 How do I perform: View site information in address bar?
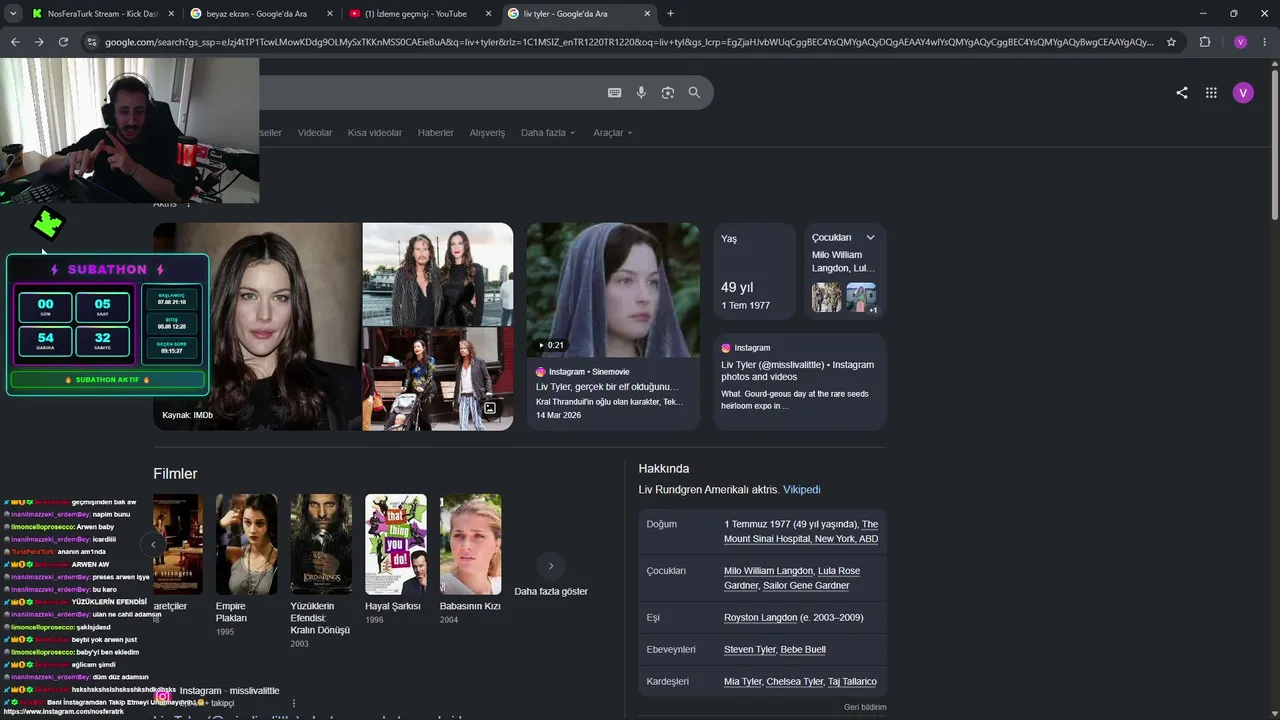[92, 42]
